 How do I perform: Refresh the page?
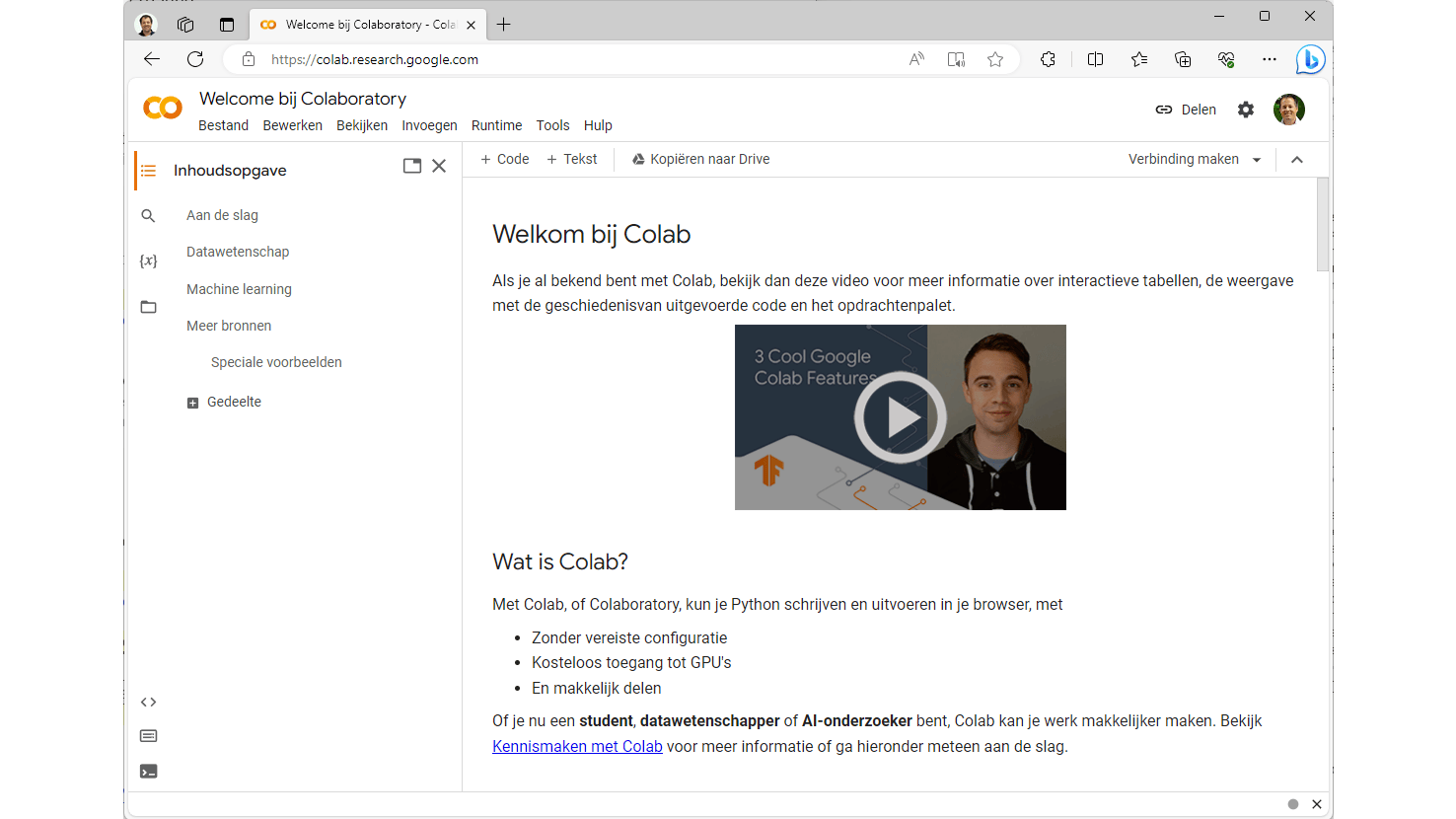tap(195, 59)
